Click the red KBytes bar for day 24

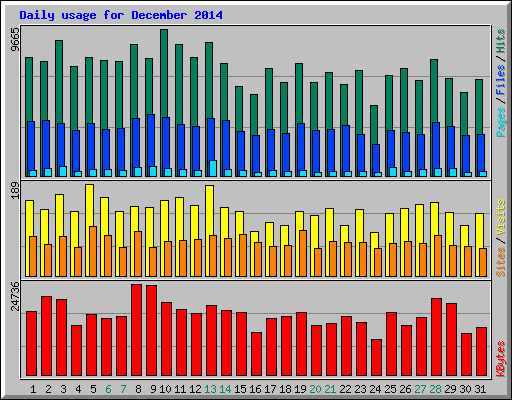(376, 357)
